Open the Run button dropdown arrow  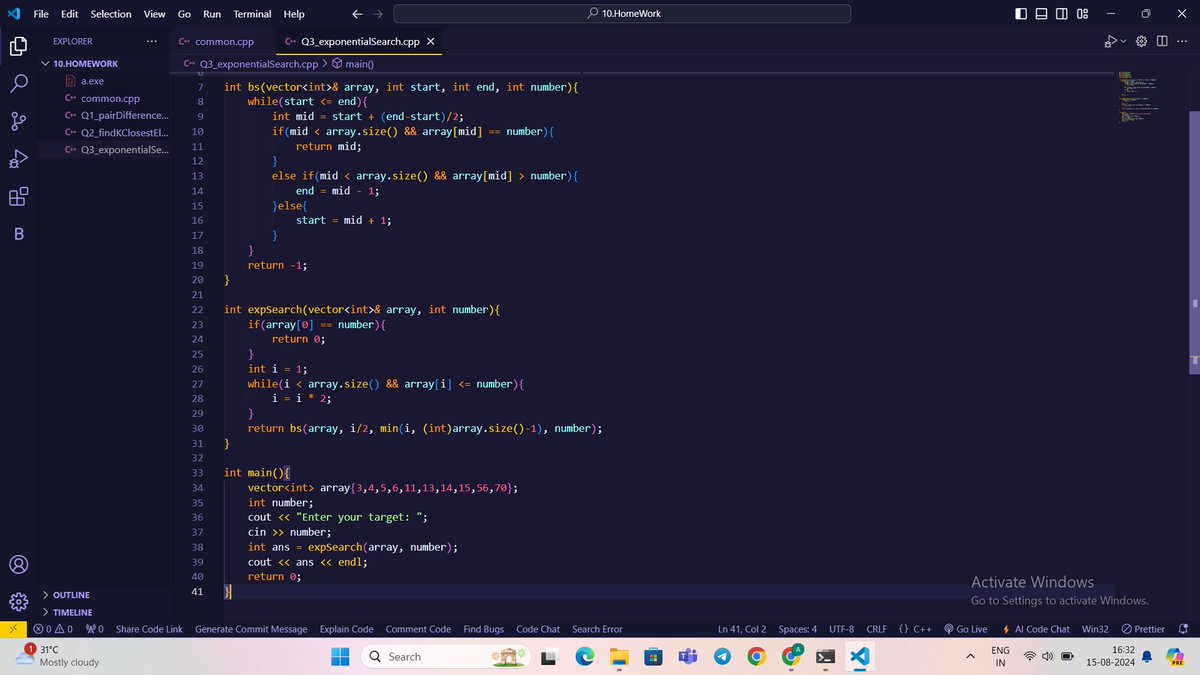pos(1123,41)
